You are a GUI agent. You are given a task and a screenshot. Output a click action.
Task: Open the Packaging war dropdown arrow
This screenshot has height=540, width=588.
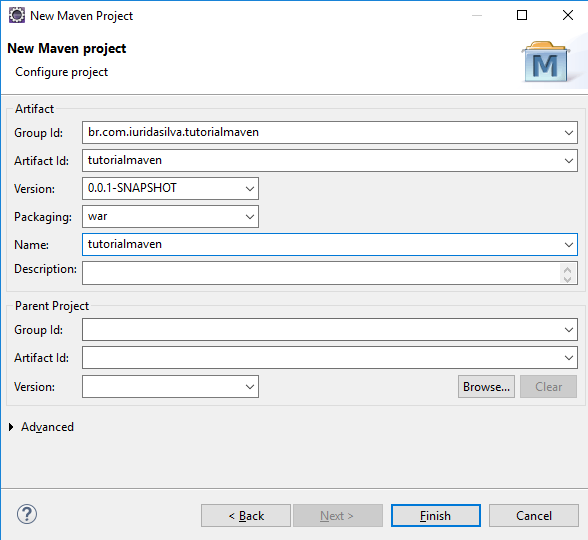pyautogui.click(x=250, y=216)
